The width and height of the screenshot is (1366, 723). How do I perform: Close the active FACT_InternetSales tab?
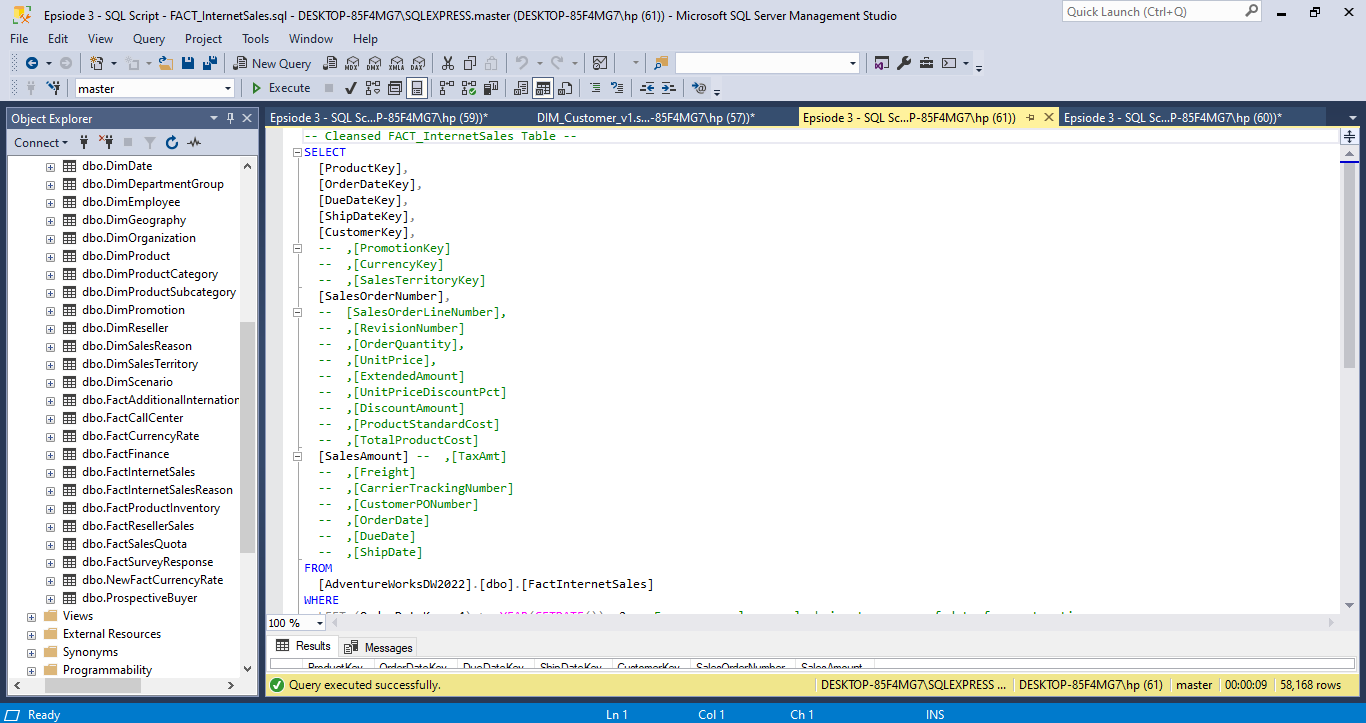[1049, 118]
